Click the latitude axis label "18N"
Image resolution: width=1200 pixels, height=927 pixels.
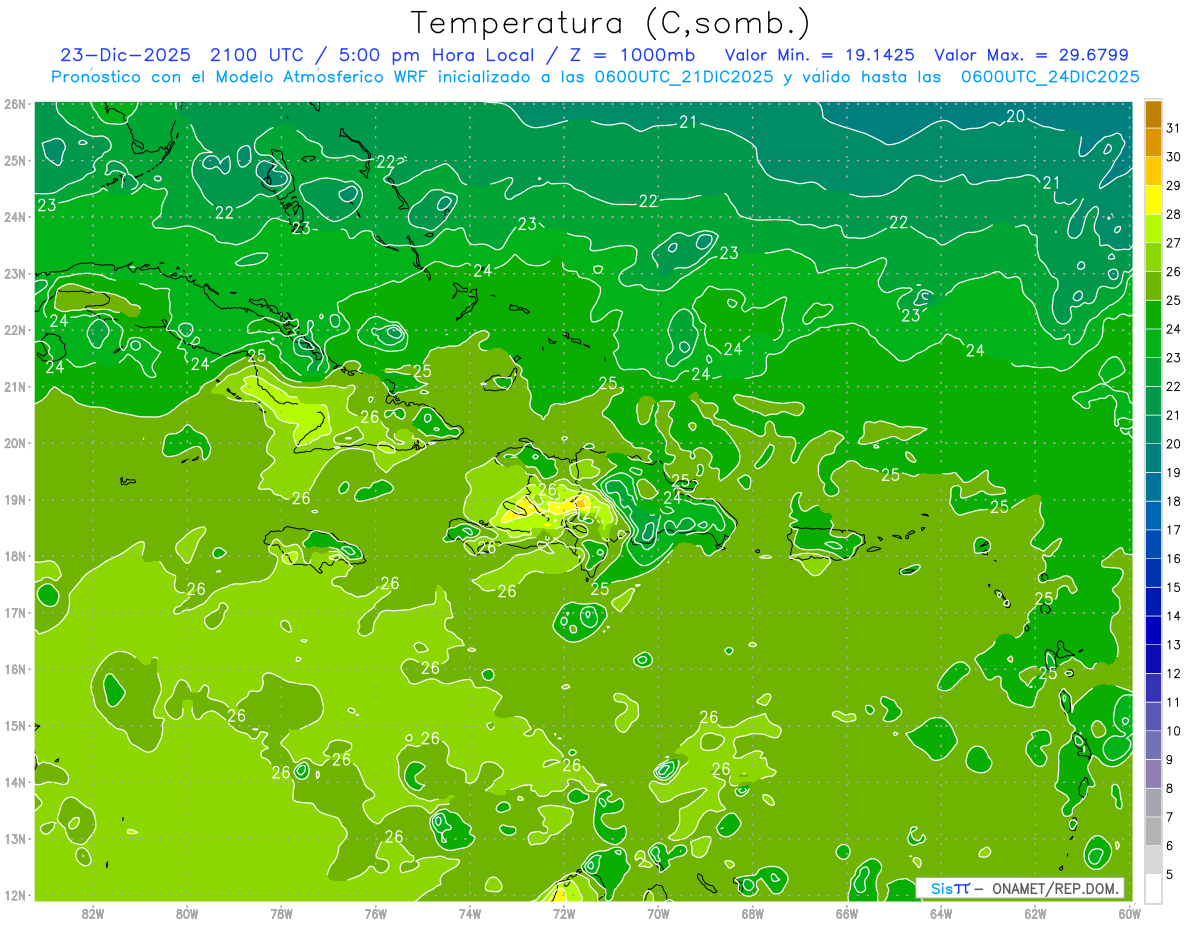click(14, 556)
